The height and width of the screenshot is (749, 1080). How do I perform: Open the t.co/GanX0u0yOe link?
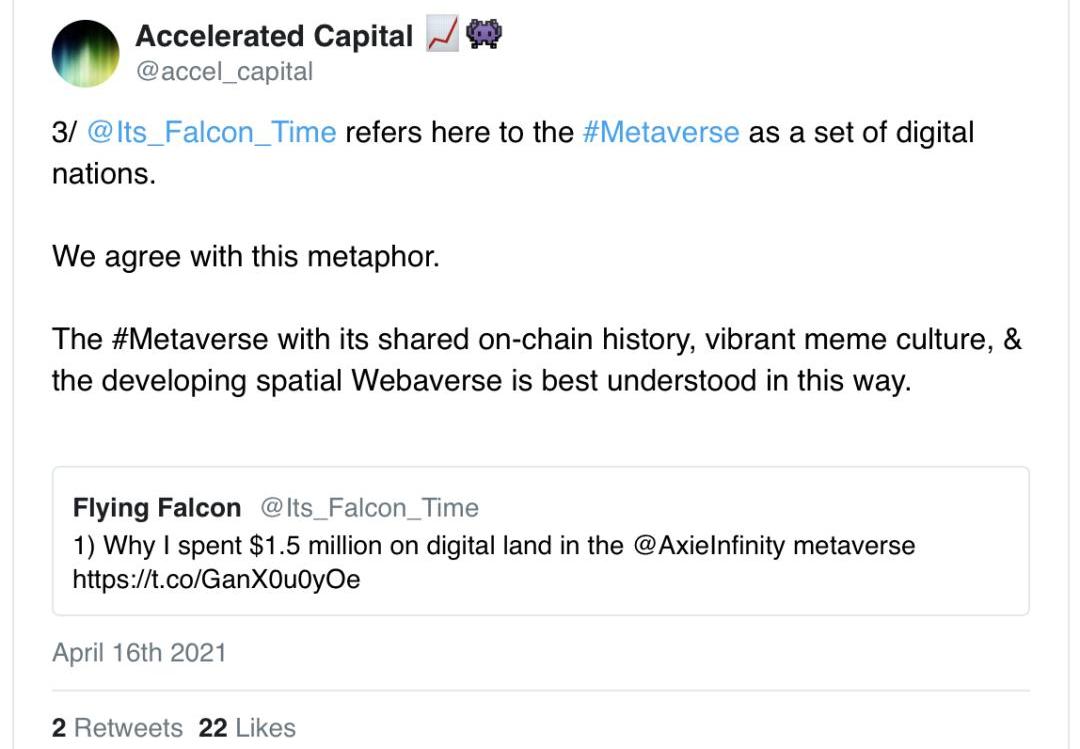coord(216,579)
